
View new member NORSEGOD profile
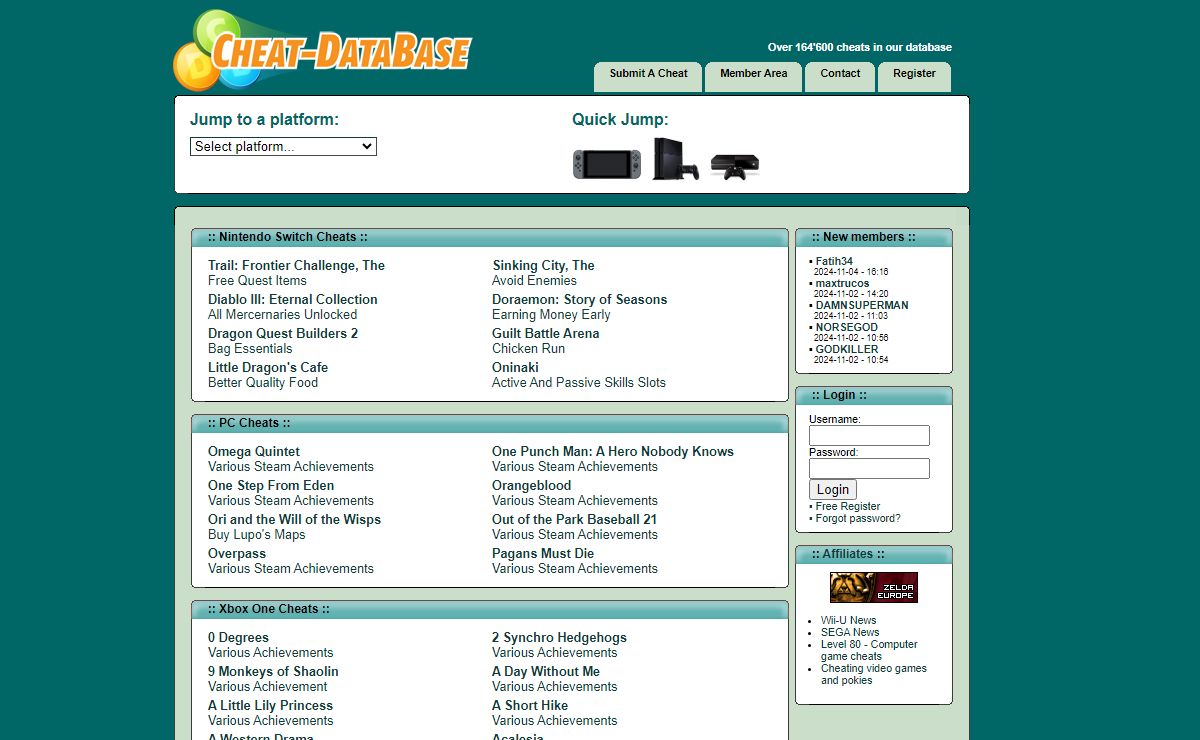(x=847, y=327)
